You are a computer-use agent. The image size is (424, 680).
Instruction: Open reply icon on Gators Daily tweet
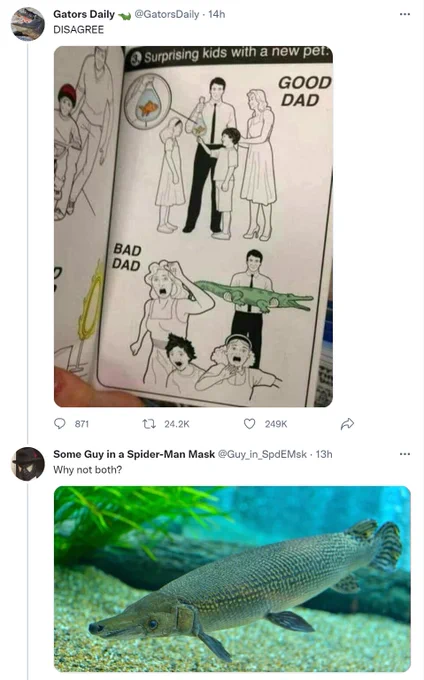59,423
